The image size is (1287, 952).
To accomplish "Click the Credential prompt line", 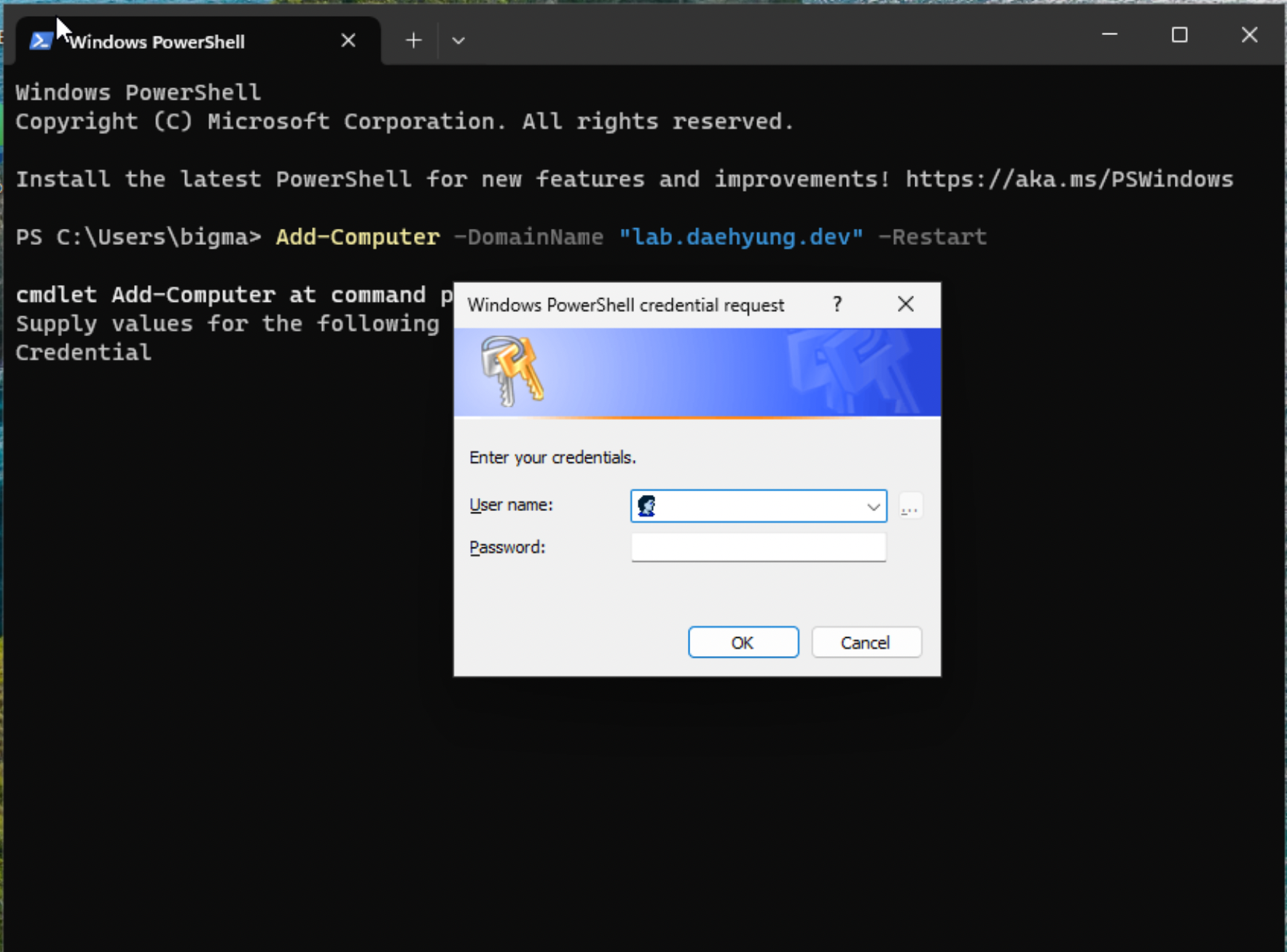I will pyautogui.click(x=84, y=353).
